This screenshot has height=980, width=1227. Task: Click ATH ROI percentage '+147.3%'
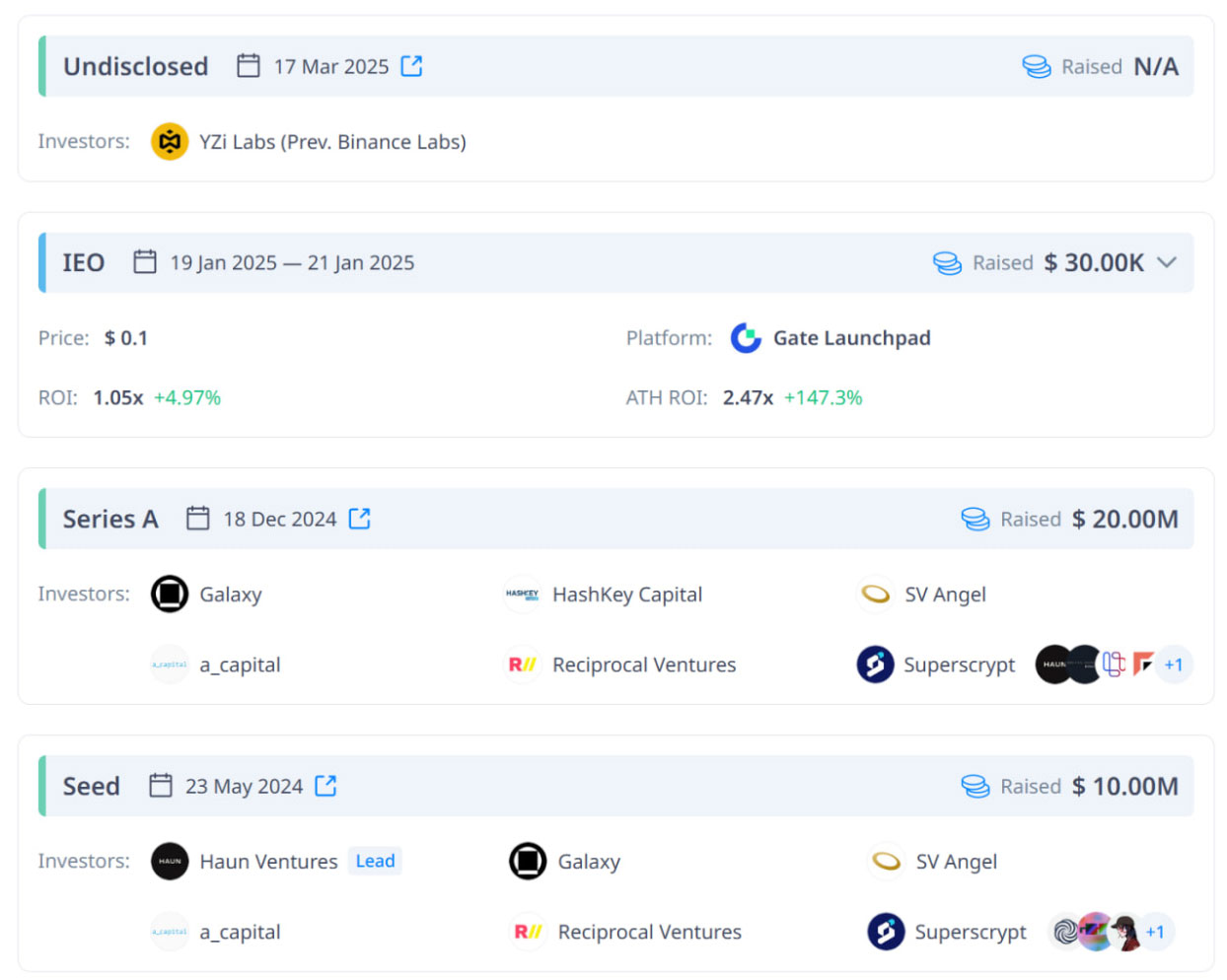click(823, 397)
